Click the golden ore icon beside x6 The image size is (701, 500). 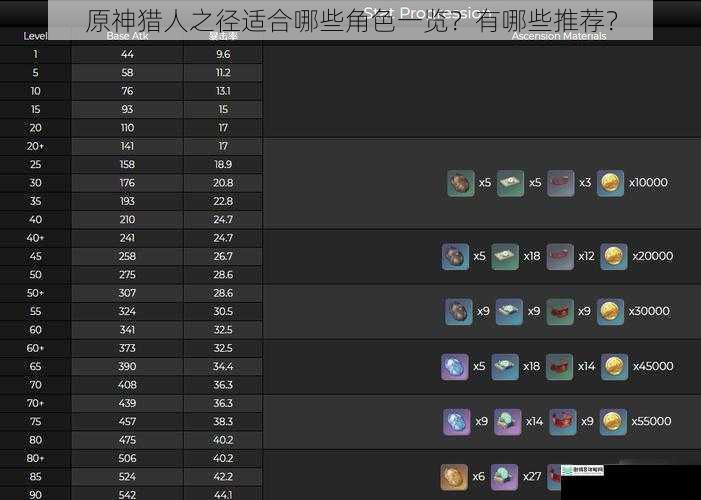click(454, 477)
